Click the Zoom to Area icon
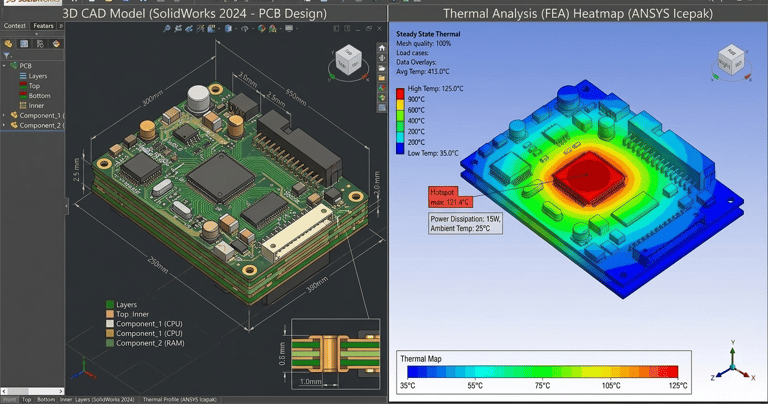The height and width of the screenshot is (404, 768). click(178, 29)
